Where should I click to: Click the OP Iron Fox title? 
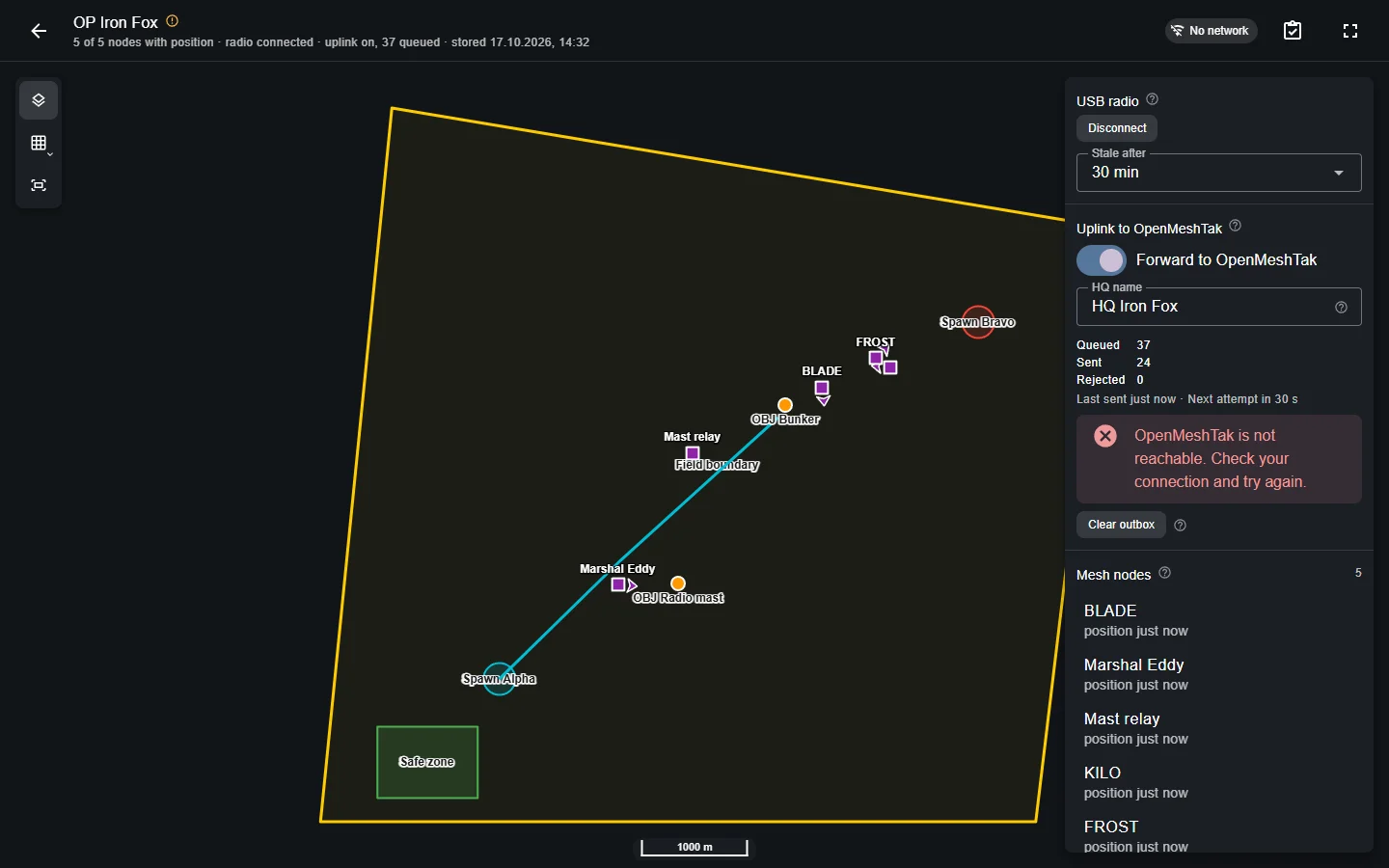[116, 22]
